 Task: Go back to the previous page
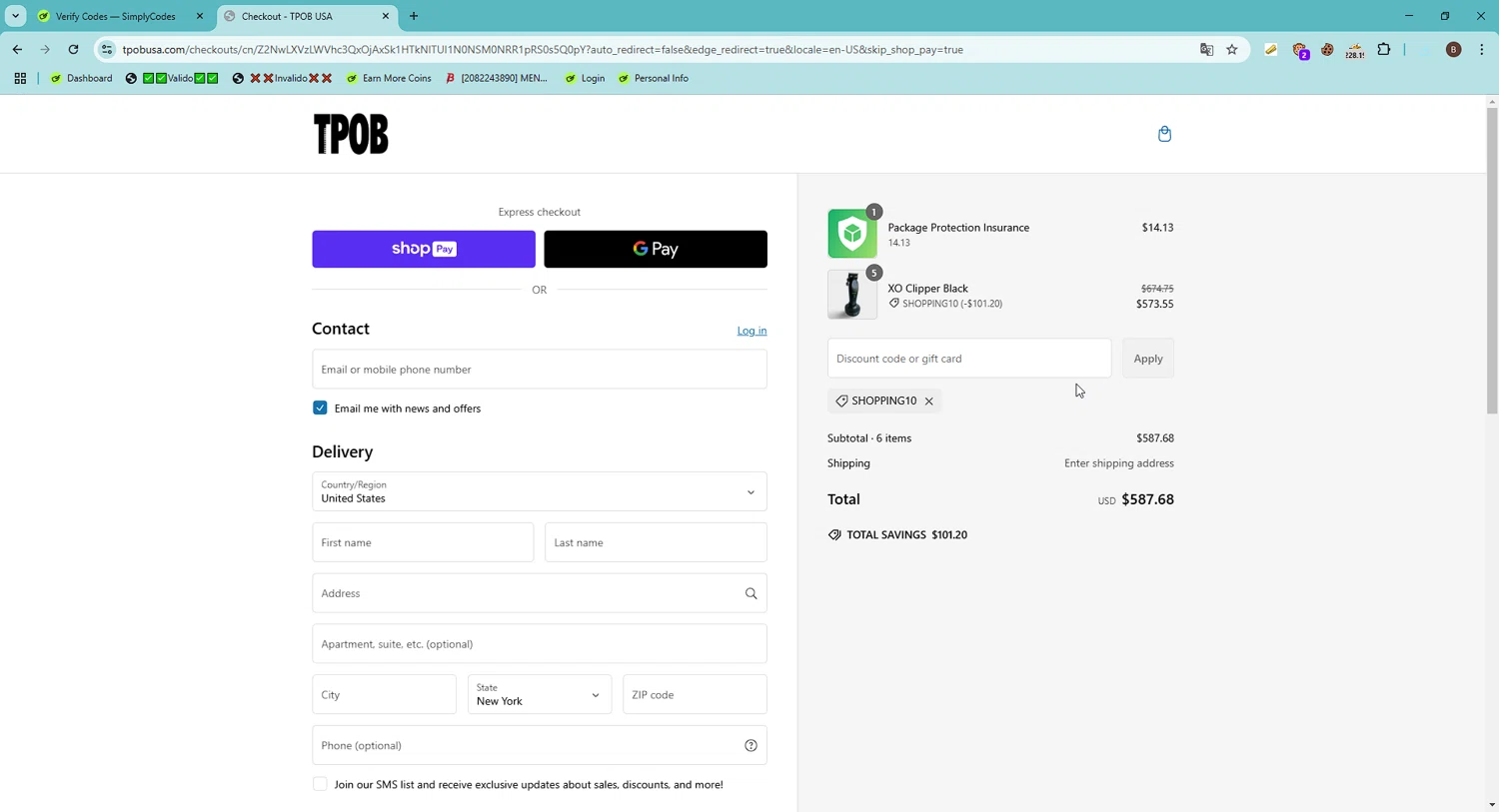(17, 49)
